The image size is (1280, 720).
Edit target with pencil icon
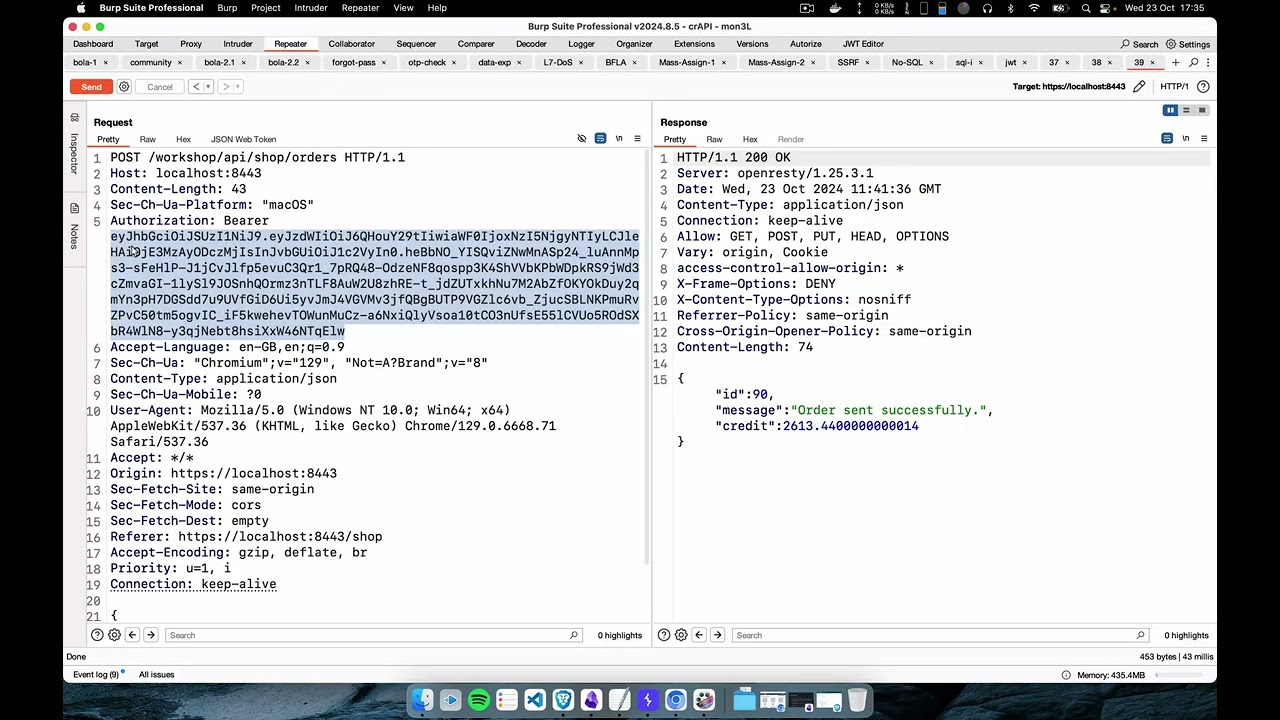(1139, 87)
